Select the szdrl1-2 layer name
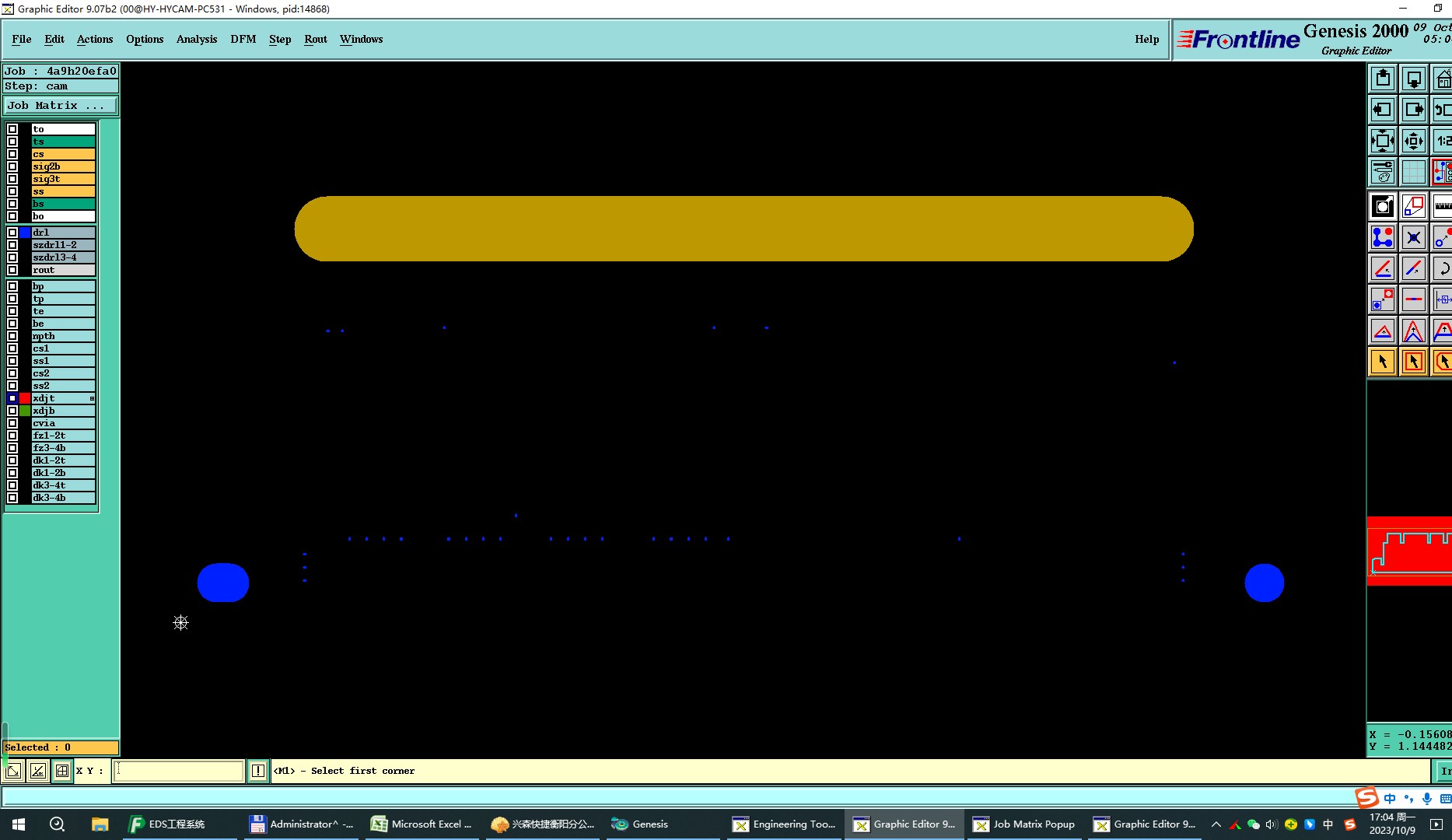 (63, 245)
